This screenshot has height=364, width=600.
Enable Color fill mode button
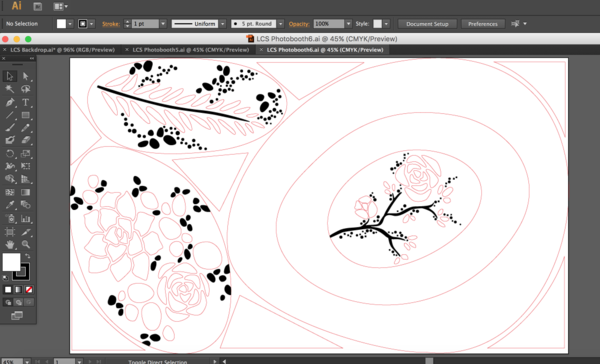coord(8,290)
